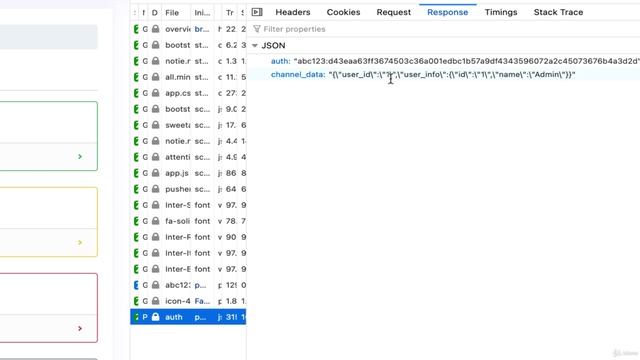Viewport: 640px width, 360px height.
Task: Select the app.css request row
Action: coord(189,93)
